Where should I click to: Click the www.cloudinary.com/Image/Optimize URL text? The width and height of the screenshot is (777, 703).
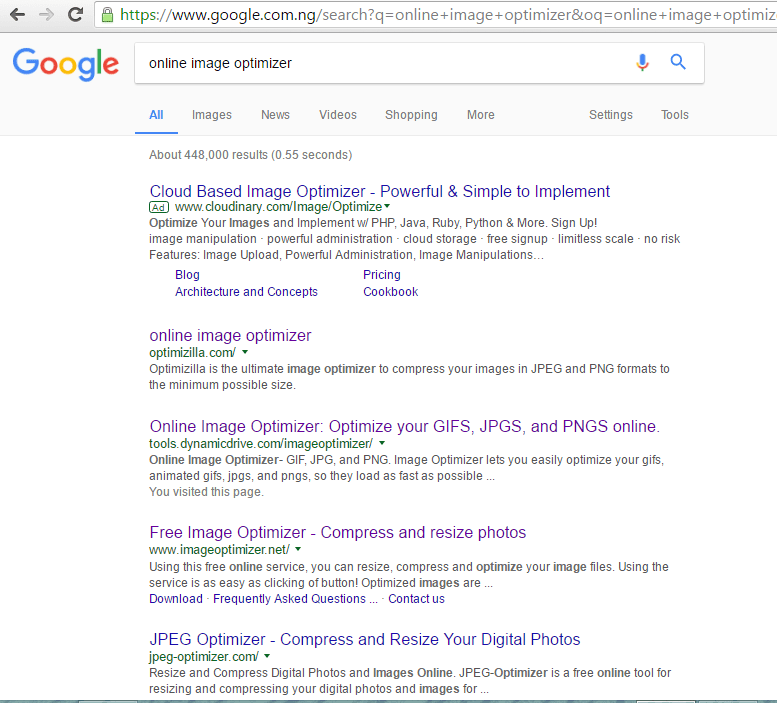point(278,207)
